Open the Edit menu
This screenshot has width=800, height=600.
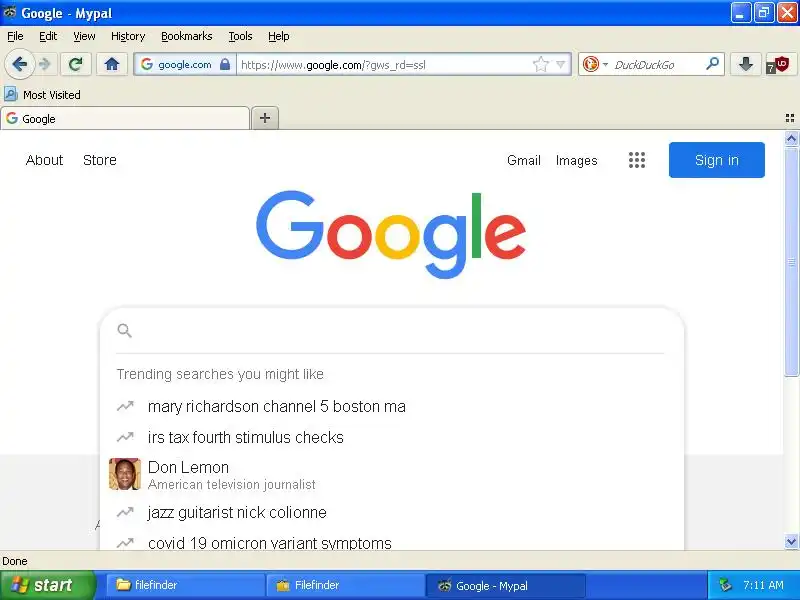click(48, 36)
